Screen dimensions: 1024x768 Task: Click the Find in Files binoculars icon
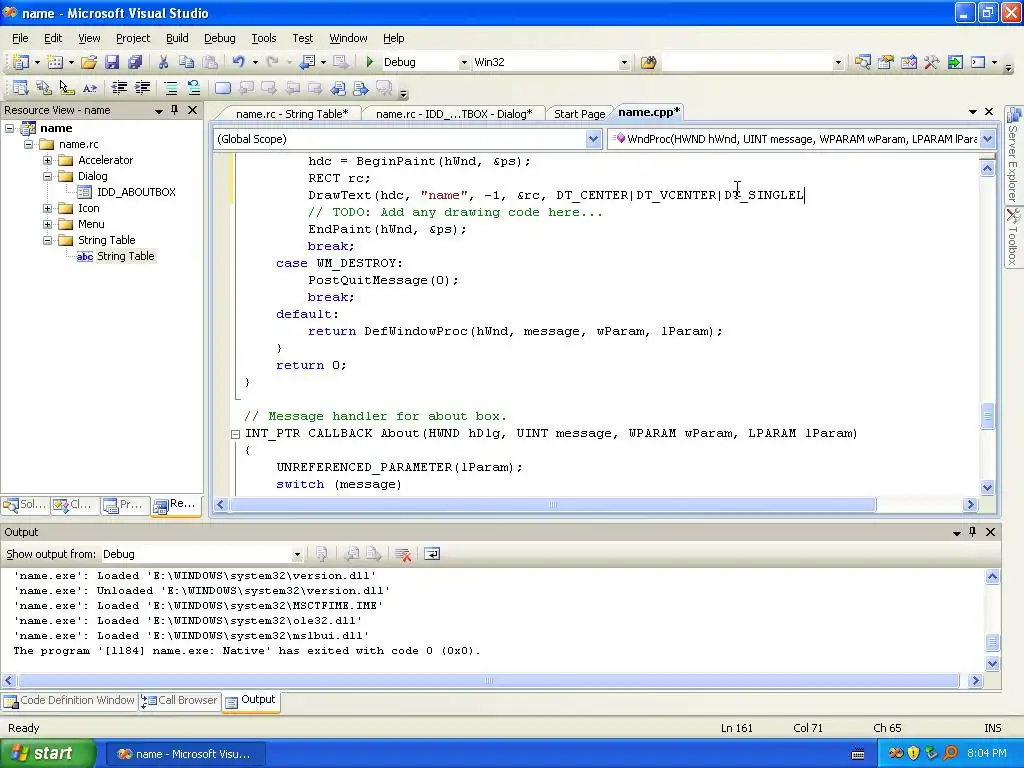[x=648, y=62]
